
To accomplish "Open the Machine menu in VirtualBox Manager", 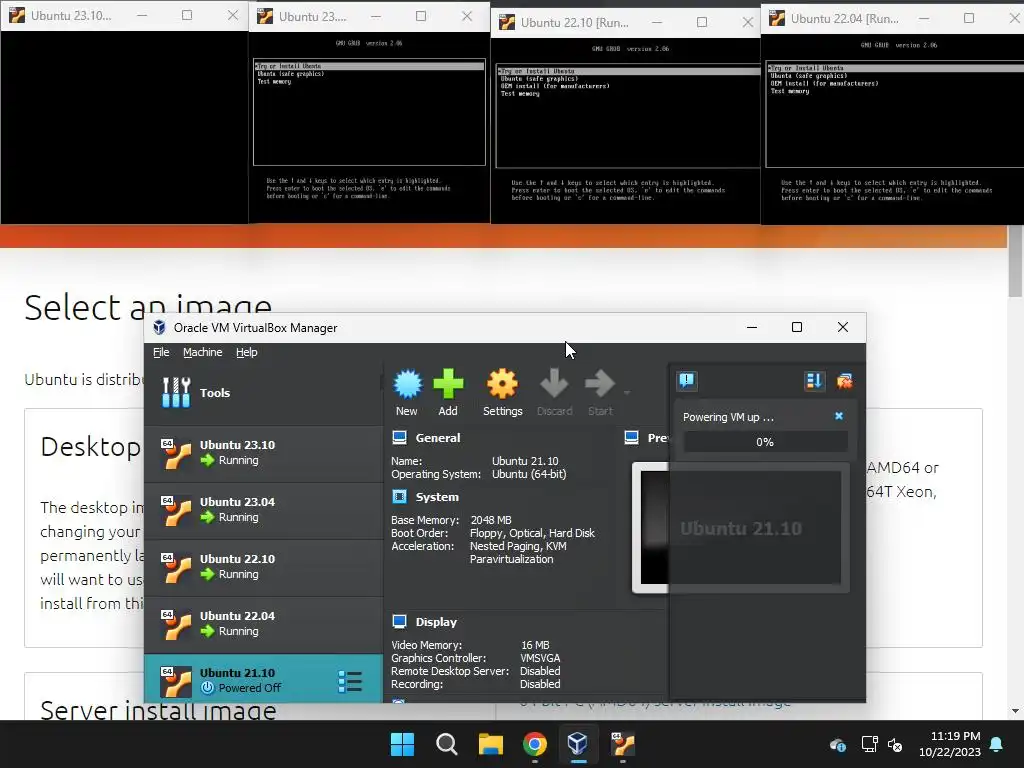I will click(202, 352).
